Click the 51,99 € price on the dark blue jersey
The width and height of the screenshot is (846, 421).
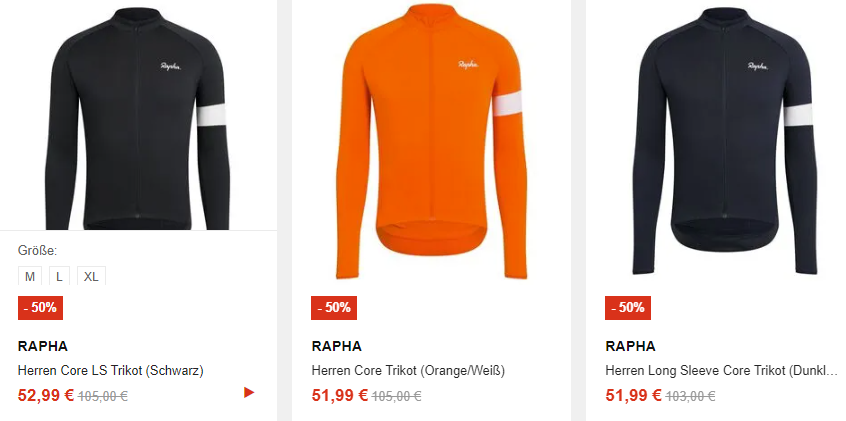pos(633,396)
